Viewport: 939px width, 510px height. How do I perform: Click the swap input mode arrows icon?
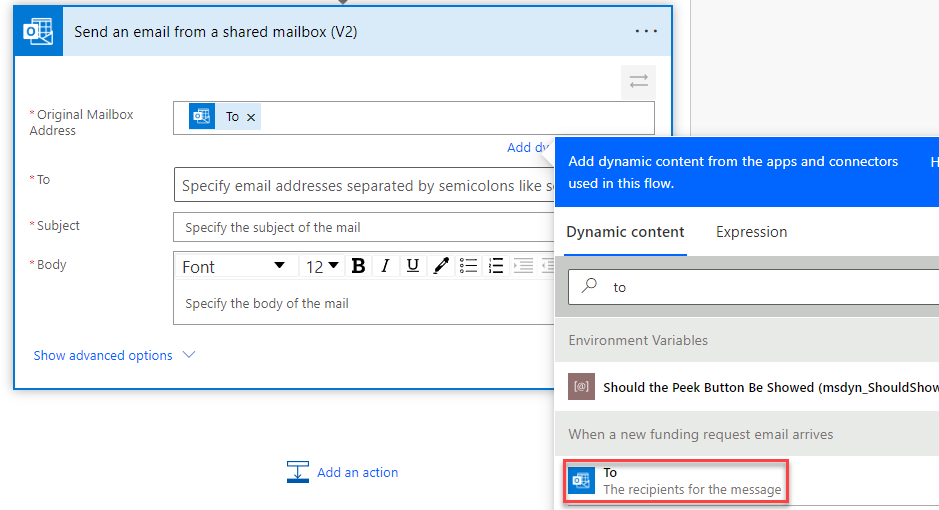(638, 82)
